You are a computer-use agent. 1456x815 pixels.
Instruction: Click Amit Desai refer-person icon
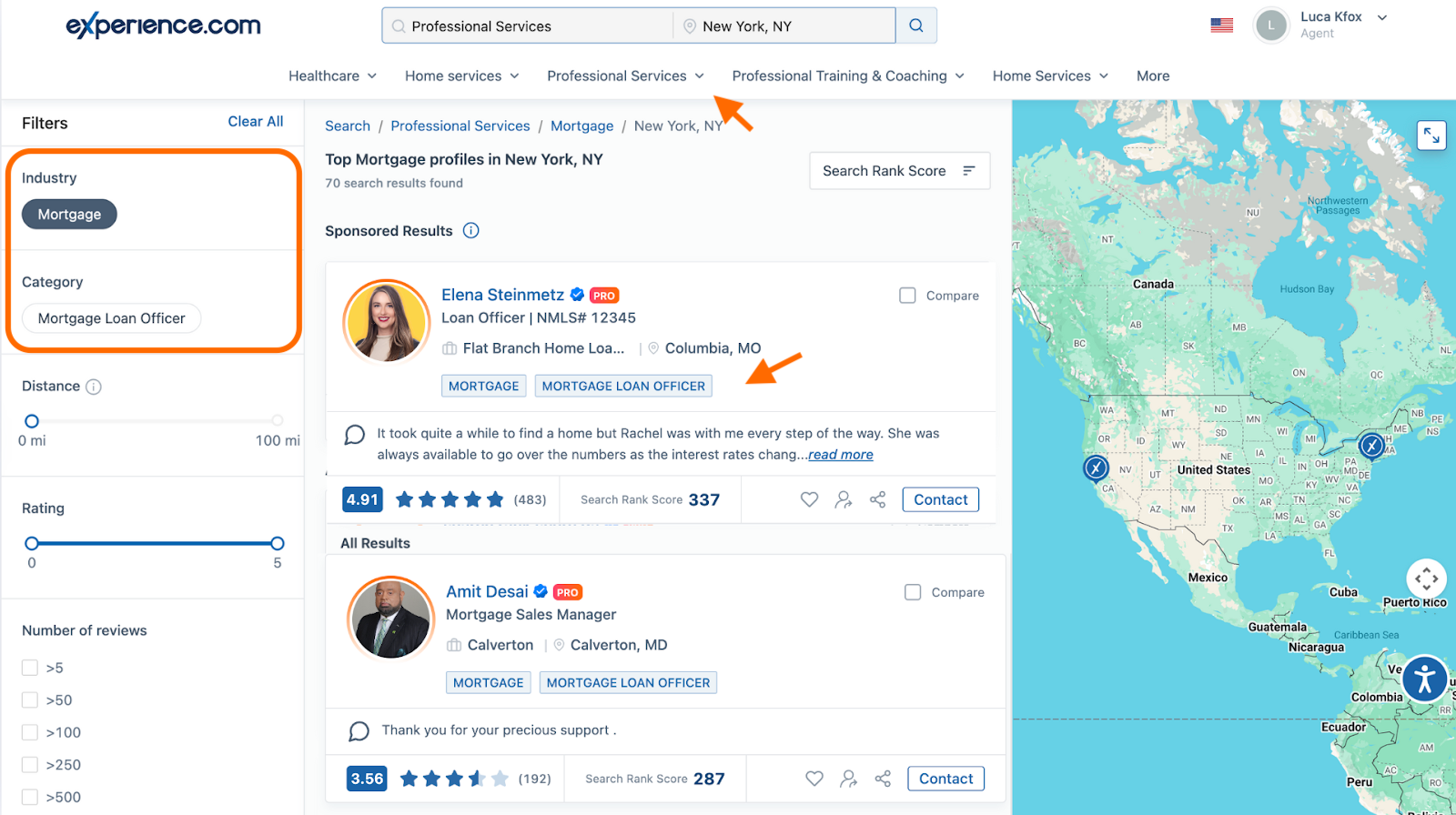click(848, 779)
